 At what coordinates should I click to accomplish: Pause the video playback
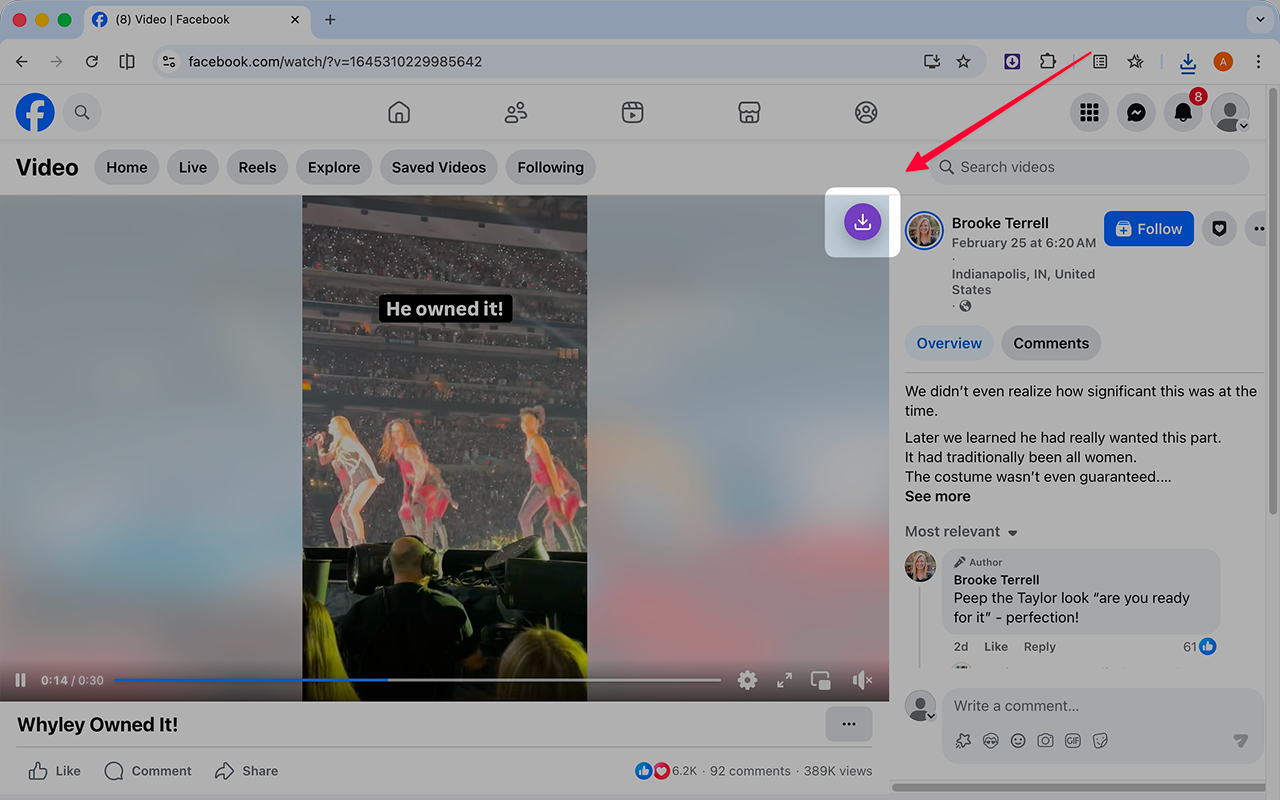click(20, 680)
